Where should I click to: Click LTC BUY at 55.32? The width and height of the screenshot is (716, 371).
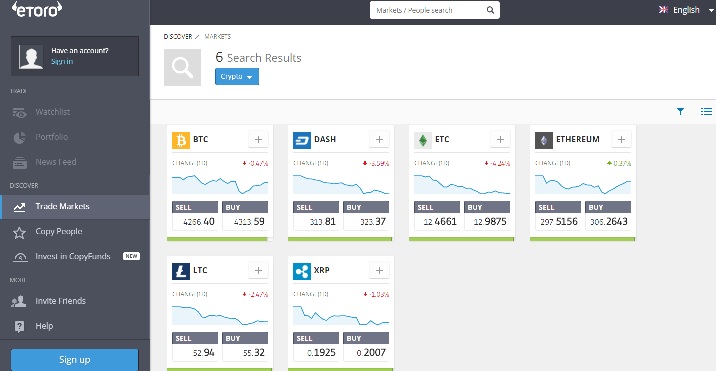[x=245, y=346]
